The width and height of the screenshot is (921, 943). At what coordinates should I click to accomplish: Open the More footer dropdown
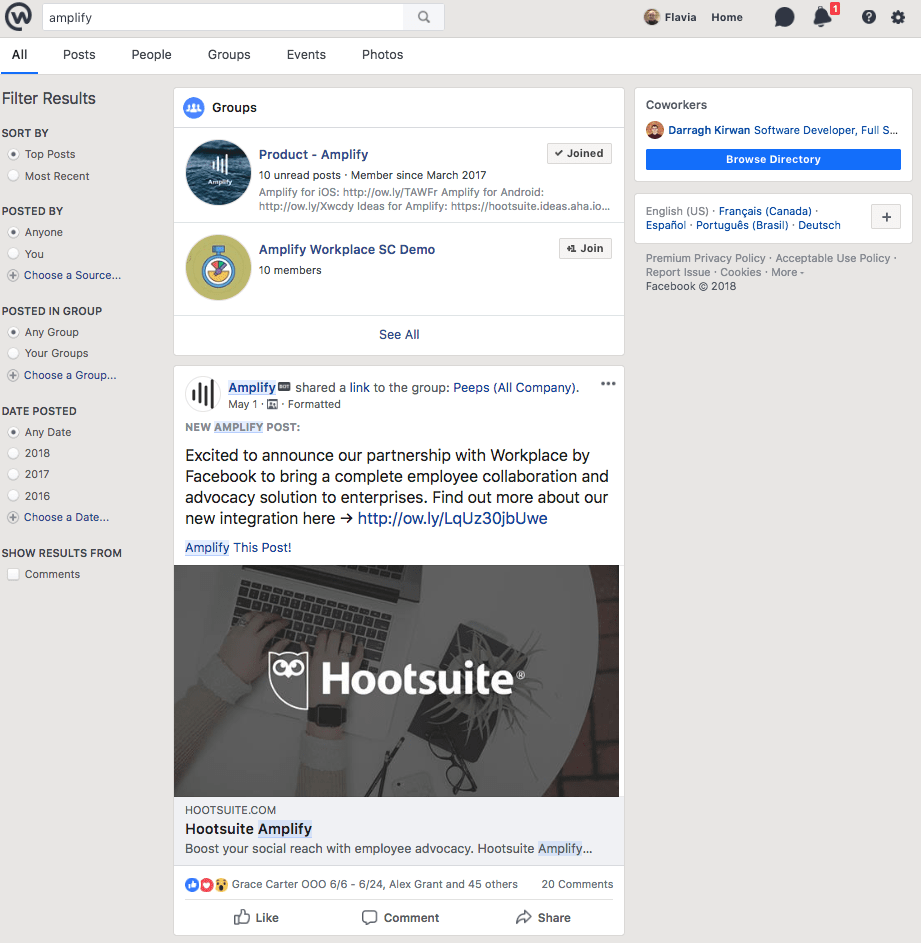pos(787,272)
